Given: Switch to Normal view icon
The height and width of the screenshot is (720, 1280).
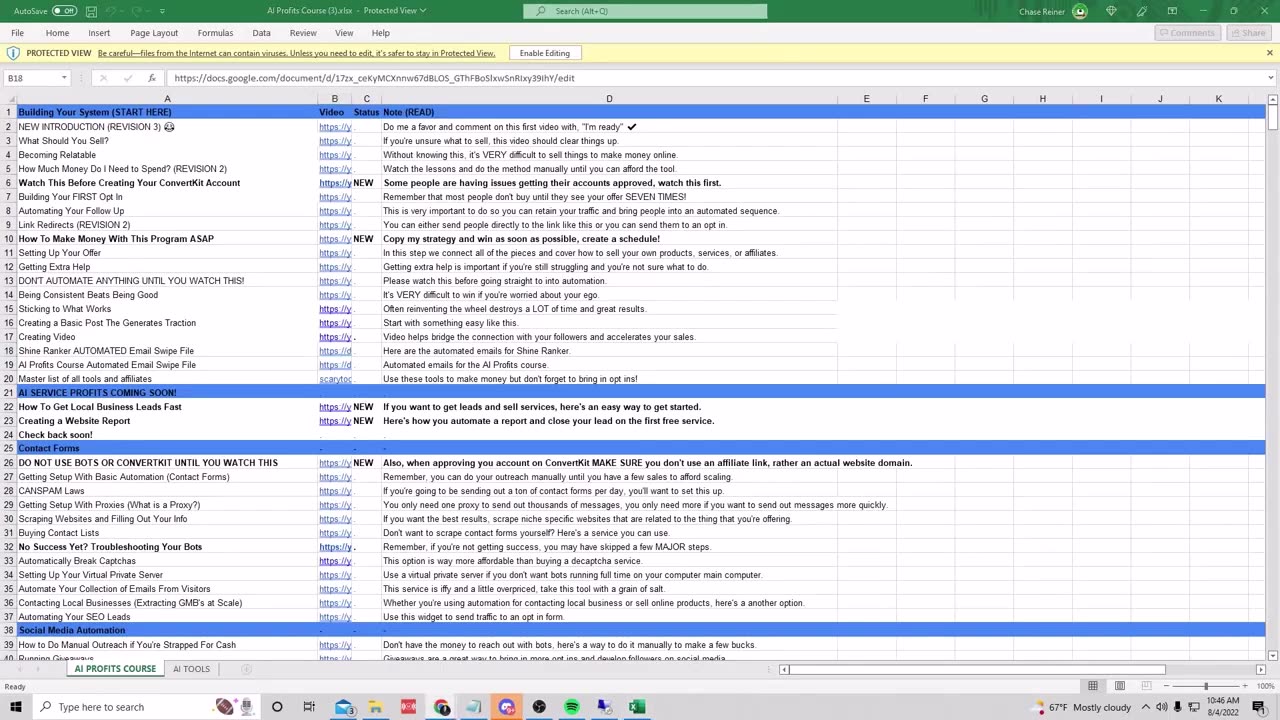Looking at the screenshot, I should tap(1093, 686).
